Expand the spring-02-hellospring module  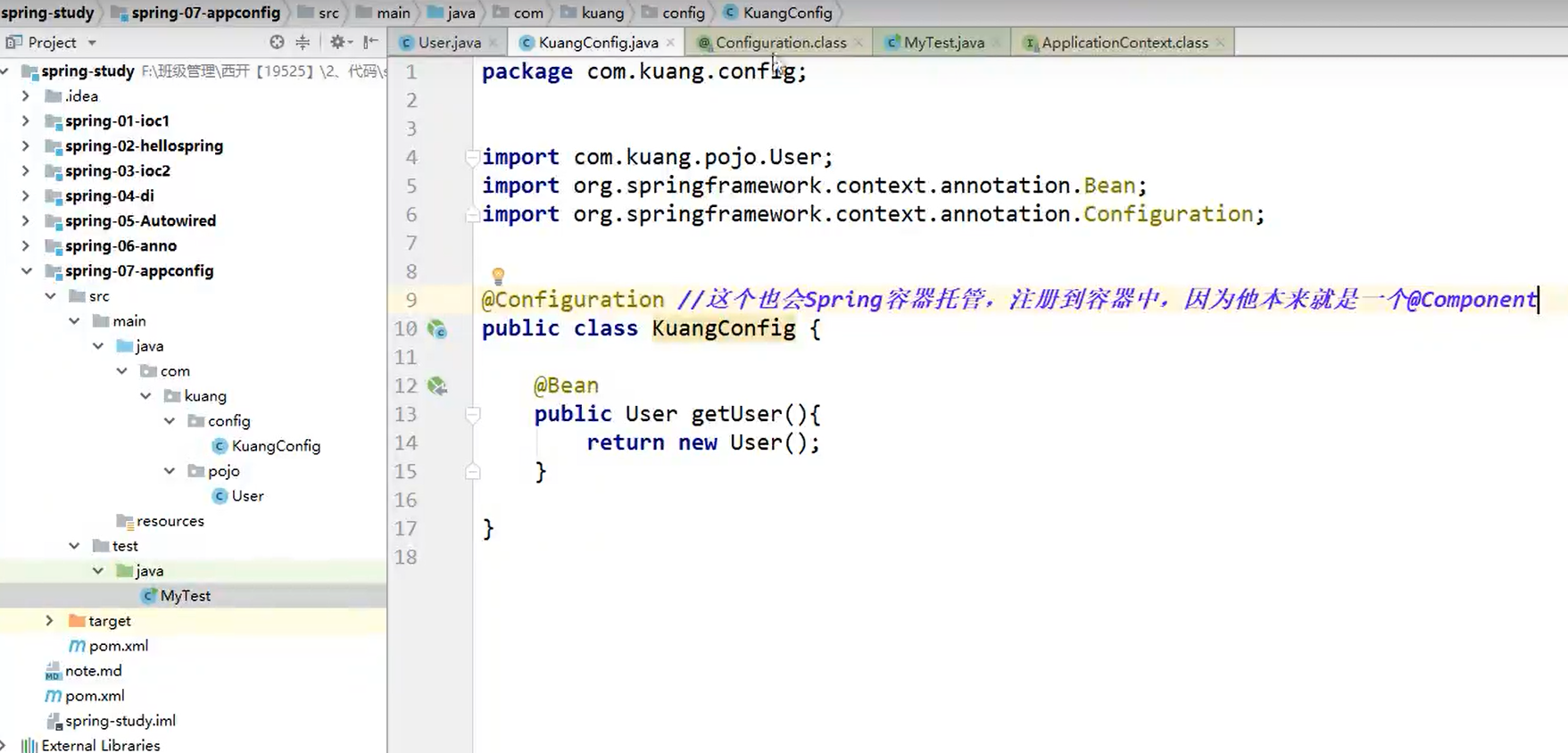[x=26, y=145]
